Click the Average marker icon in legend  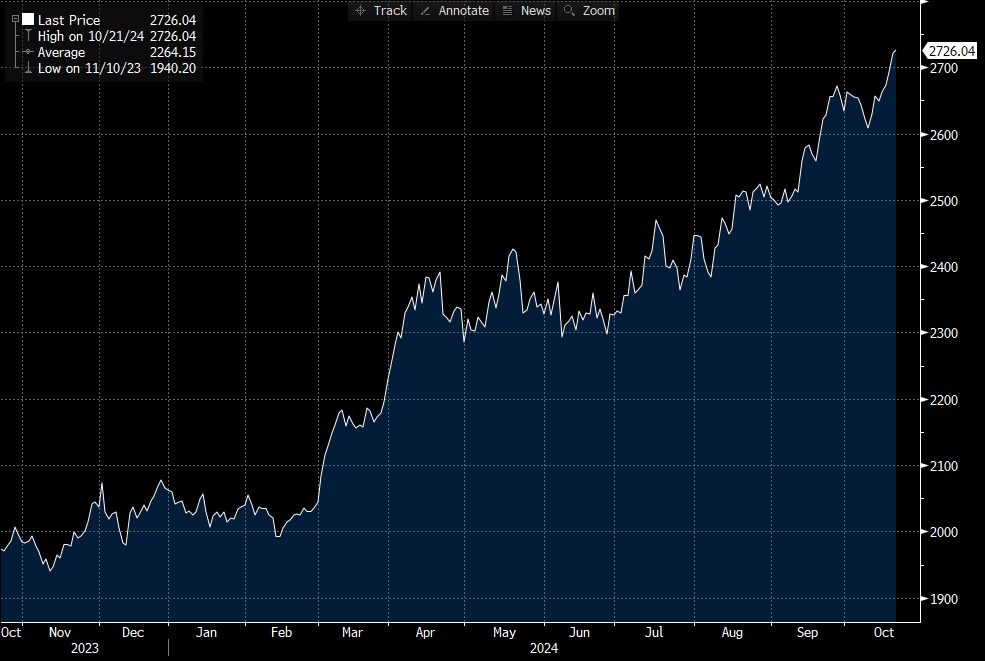click(x=28, y=52)
